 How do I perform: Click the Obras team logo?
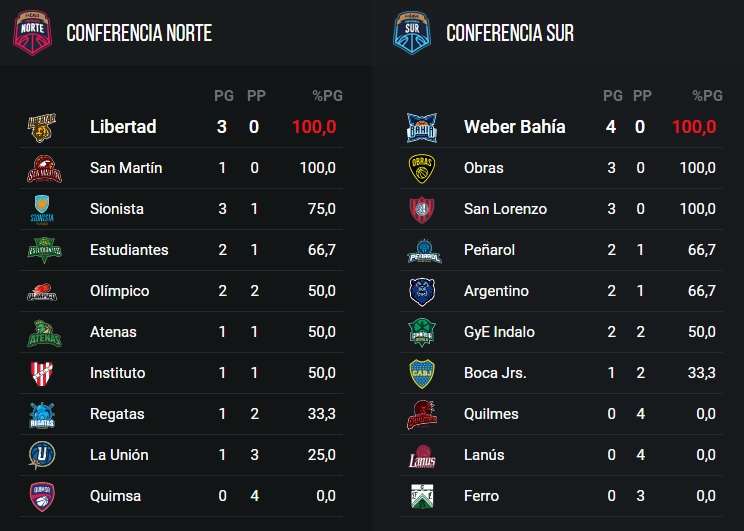pos(420,168)
